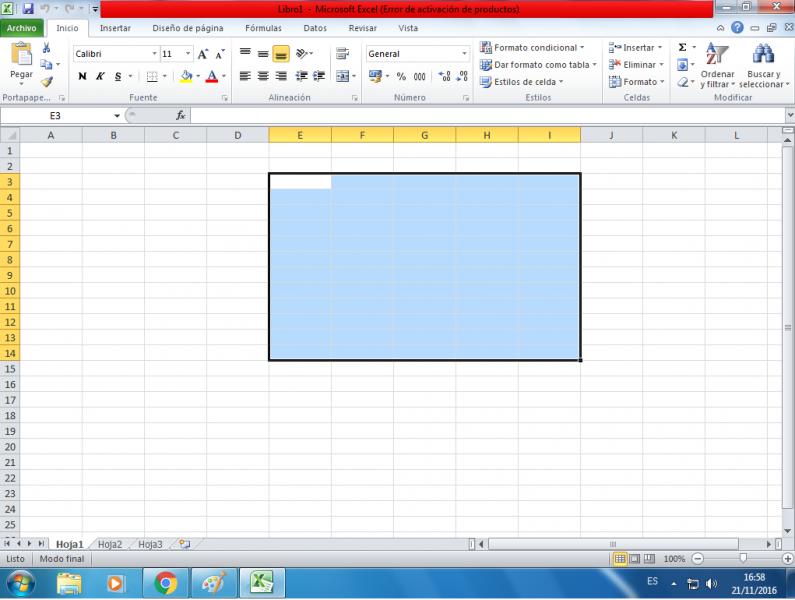Toggle italic (K) formatting
Screen dimensions: 795x600
click(100, 75)
